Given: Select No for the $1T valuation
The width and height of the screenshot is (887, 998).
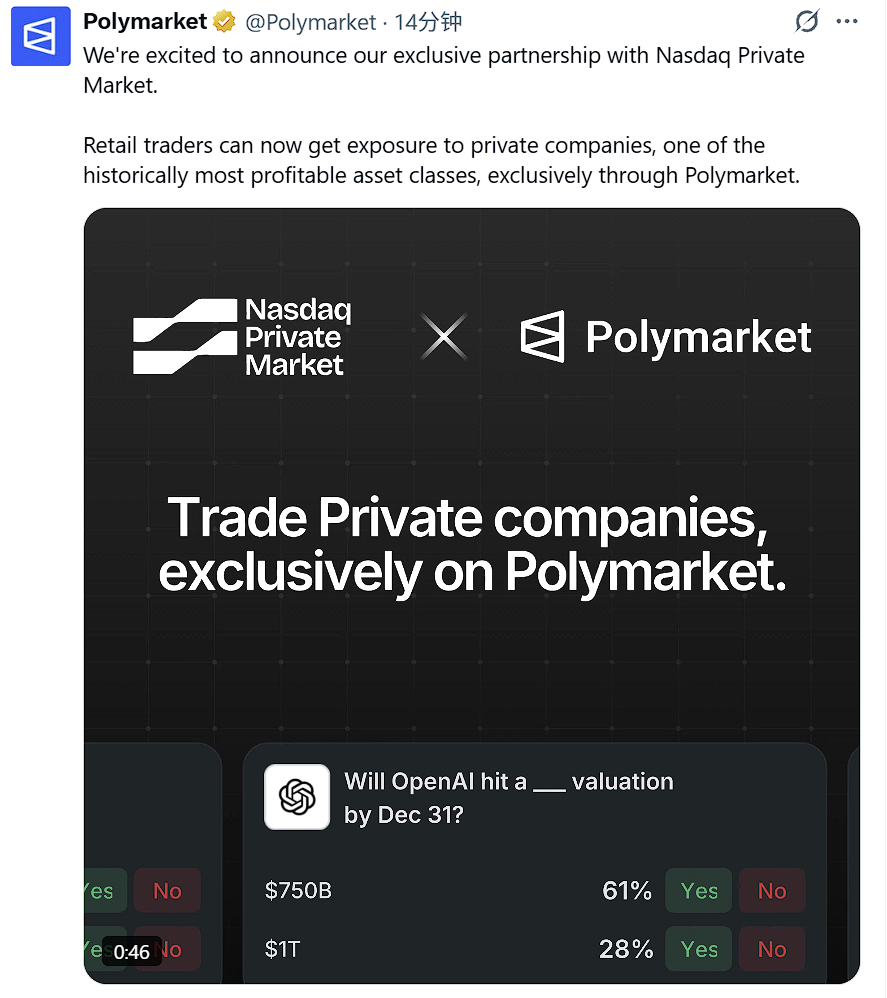Looking at the screenshot, I should click(x=772, y=949).
